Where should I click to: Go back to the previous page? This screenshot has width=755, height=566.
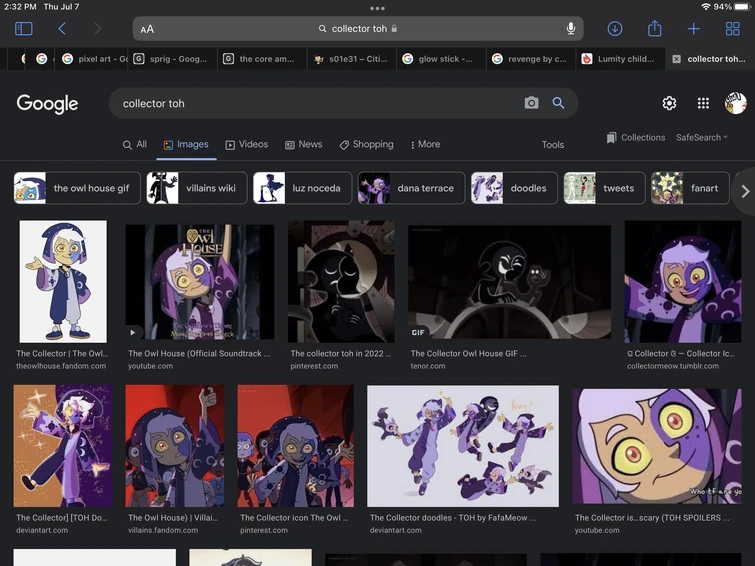(62, 29)
